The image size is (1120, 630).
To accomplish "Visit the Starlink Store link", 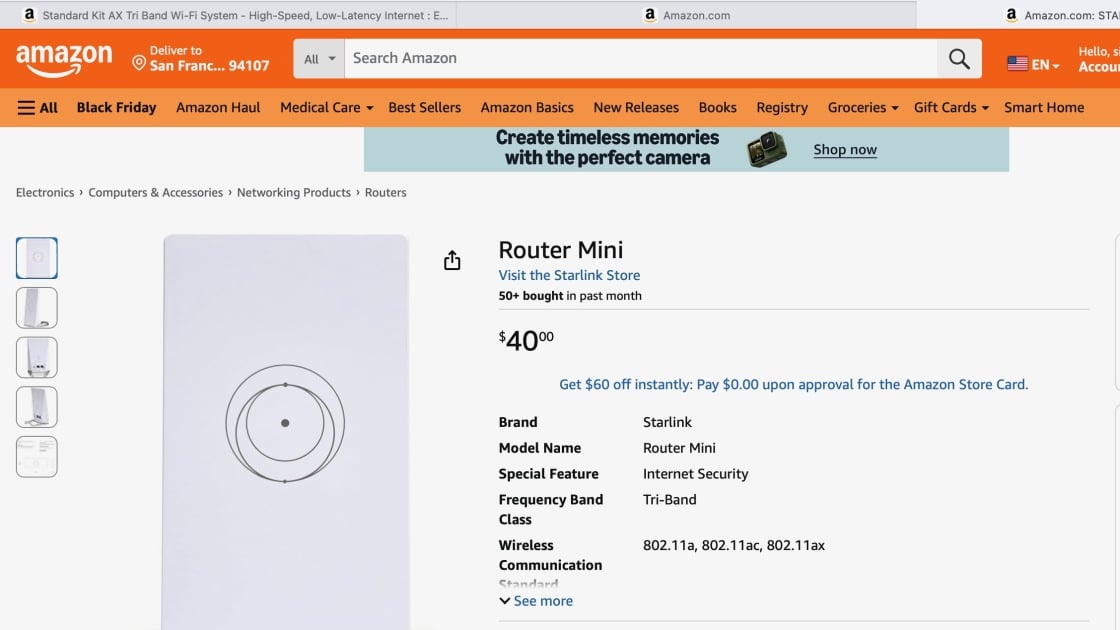I will click(x=569, y=275).
